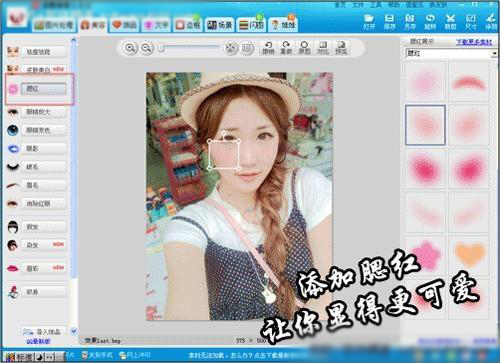Select the red-eye removal (消除红眼) icon
The image size is (500, 363).
(x=13, y=203)
